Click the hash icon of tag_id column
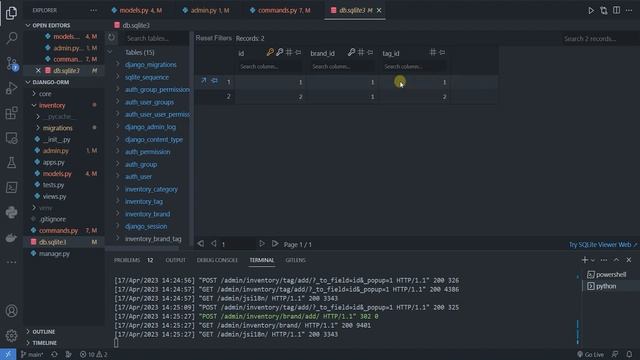The image size is (640, 360). (433, 52)
